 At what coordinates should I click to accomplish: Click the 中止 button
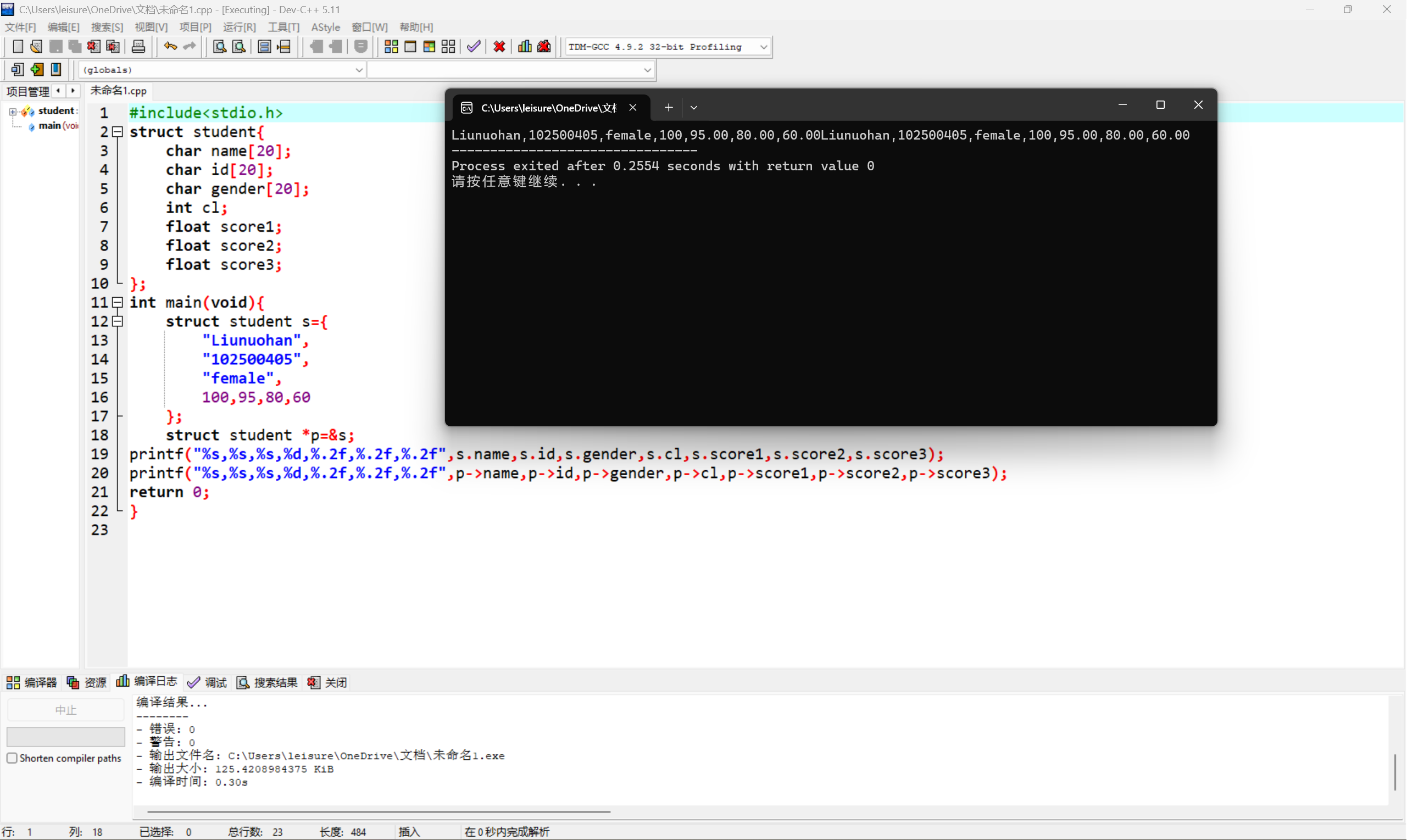(x=65, y=709)
